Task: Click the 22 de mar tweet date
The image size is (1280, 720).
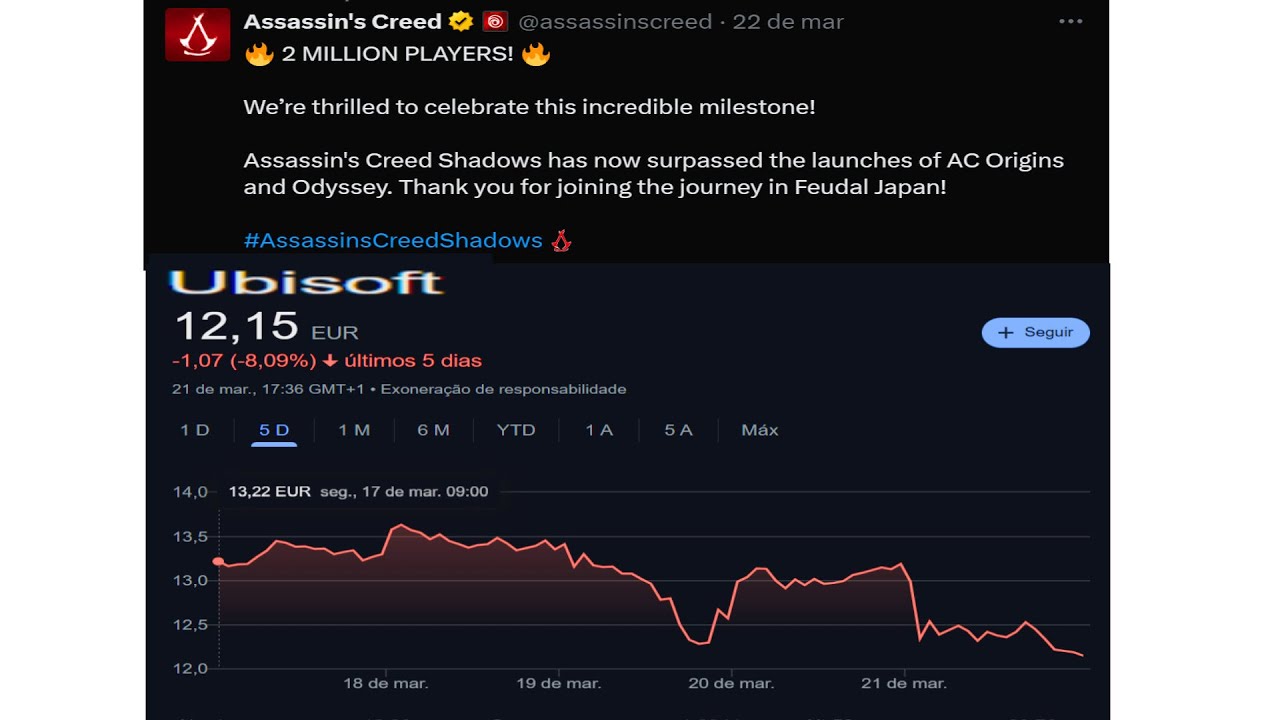Action: [x=788, y=21]
